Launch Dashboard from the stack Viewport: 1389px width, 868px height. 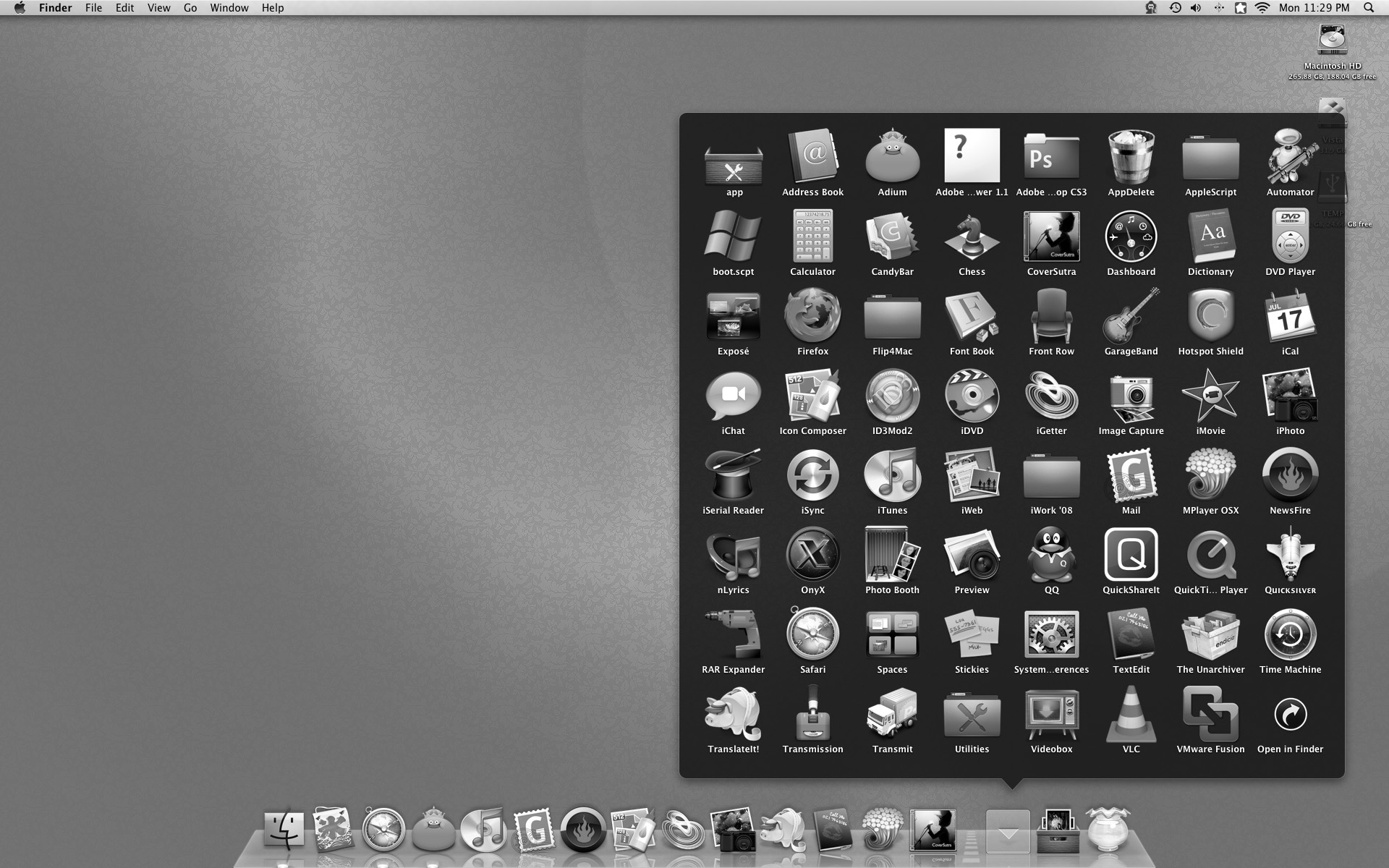(x=1131, y=236)
